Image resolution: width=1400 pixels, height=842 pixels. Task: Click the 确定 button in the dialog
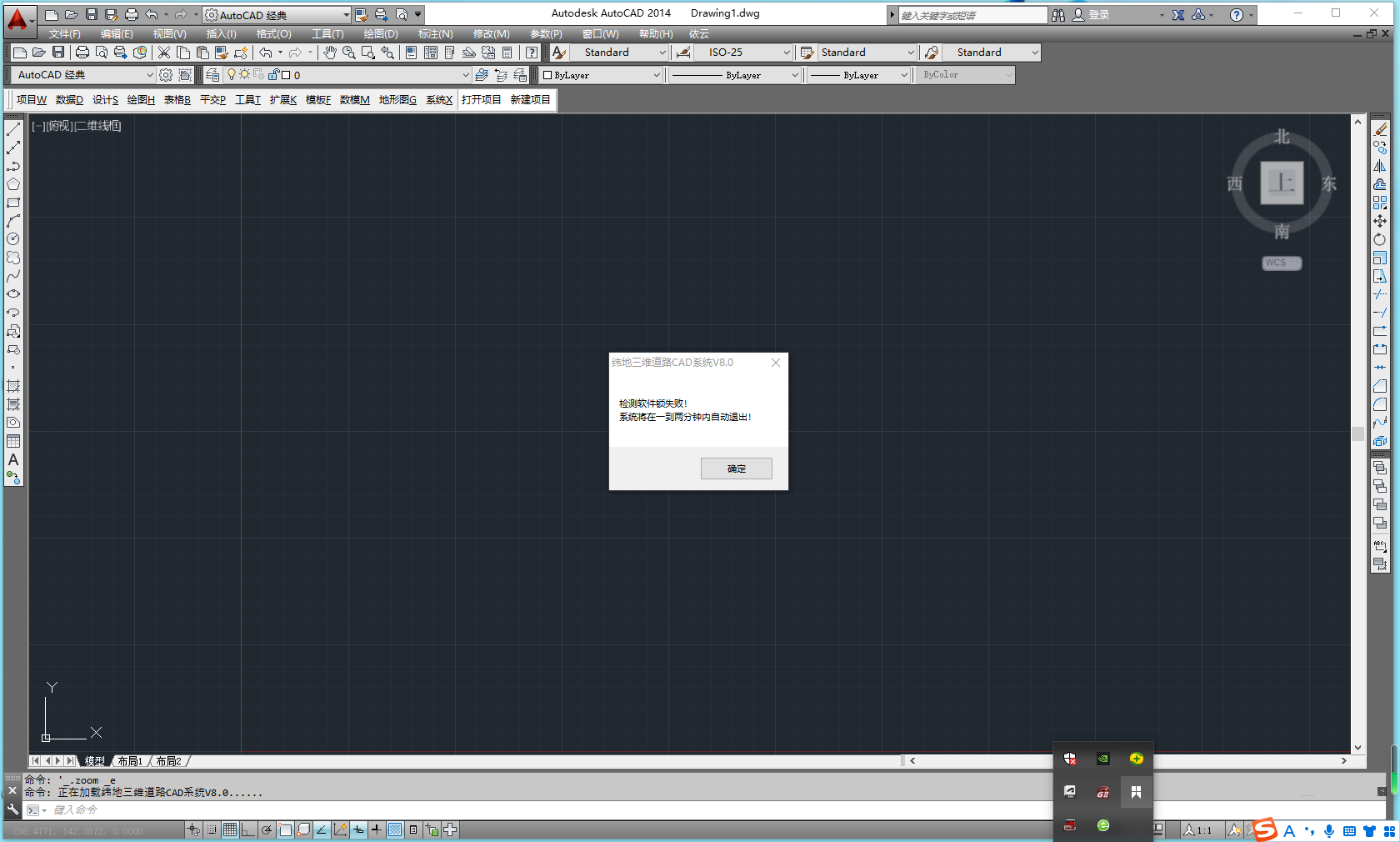[x=736, y=468]
